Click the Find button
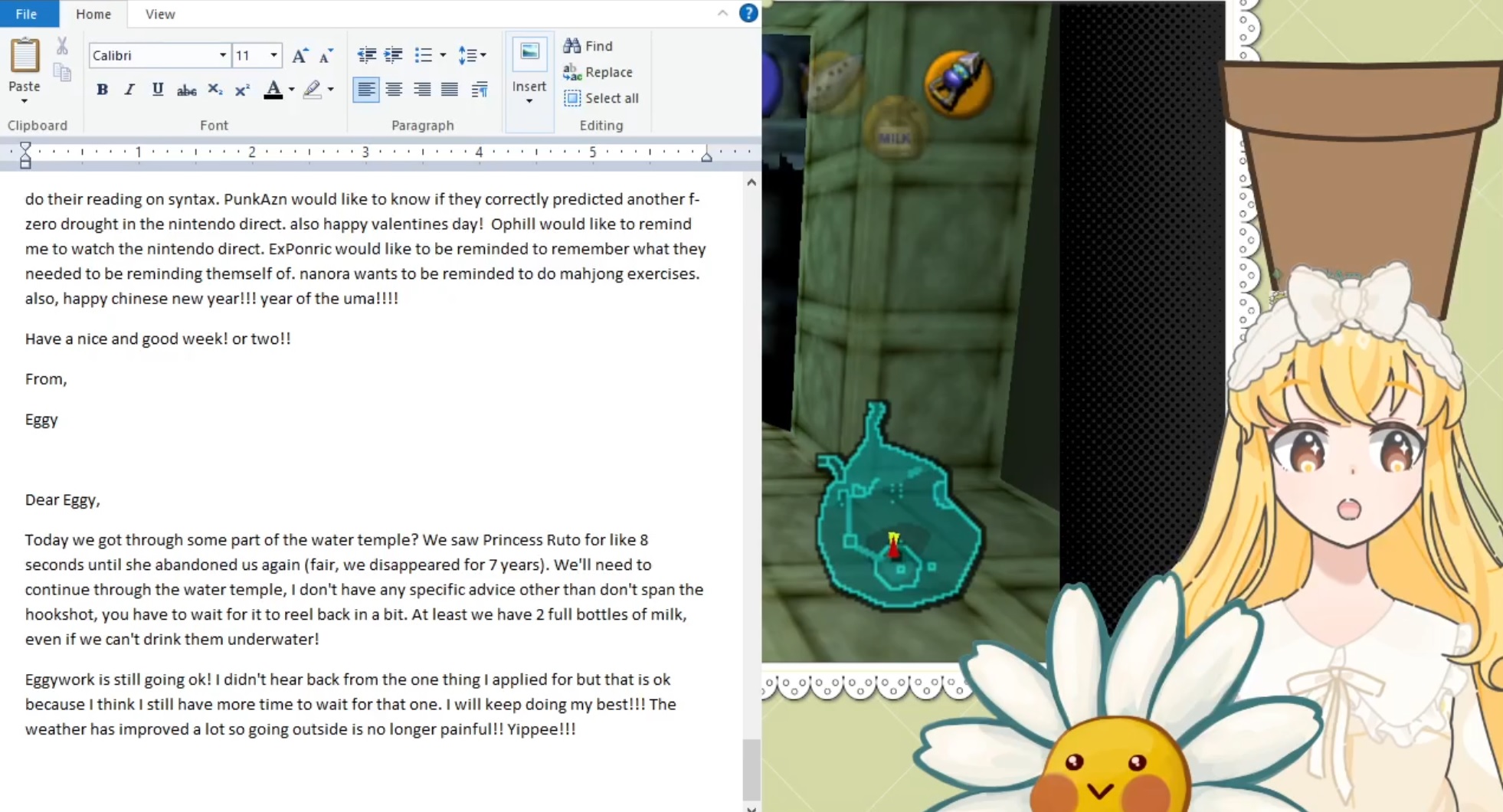Screen dimensions: 1503x812 (x=588, y=46)
